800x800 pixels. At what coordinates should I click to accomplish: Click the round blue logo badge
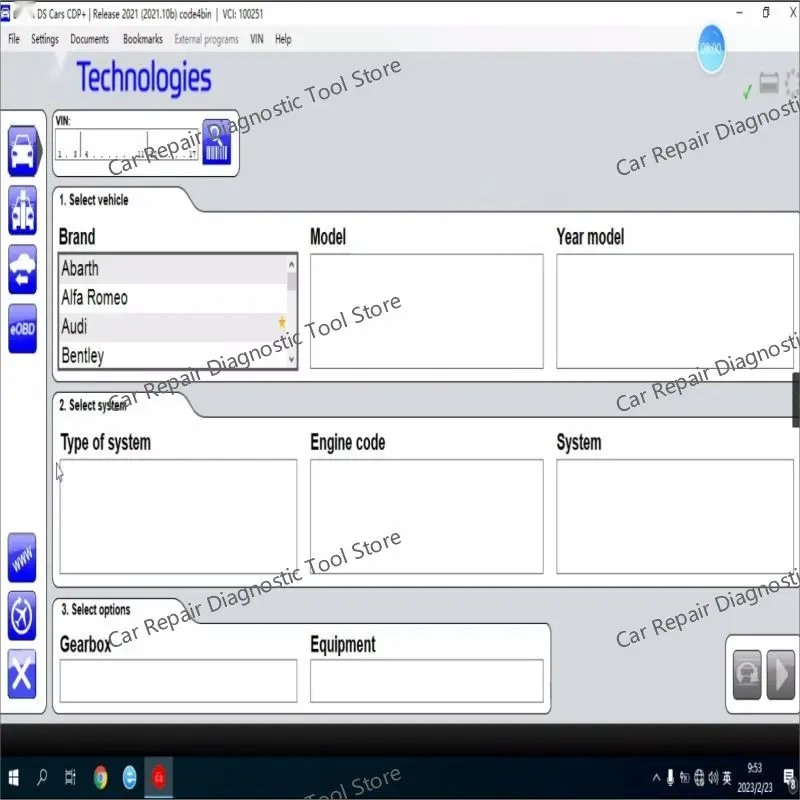tap(711, 48)
